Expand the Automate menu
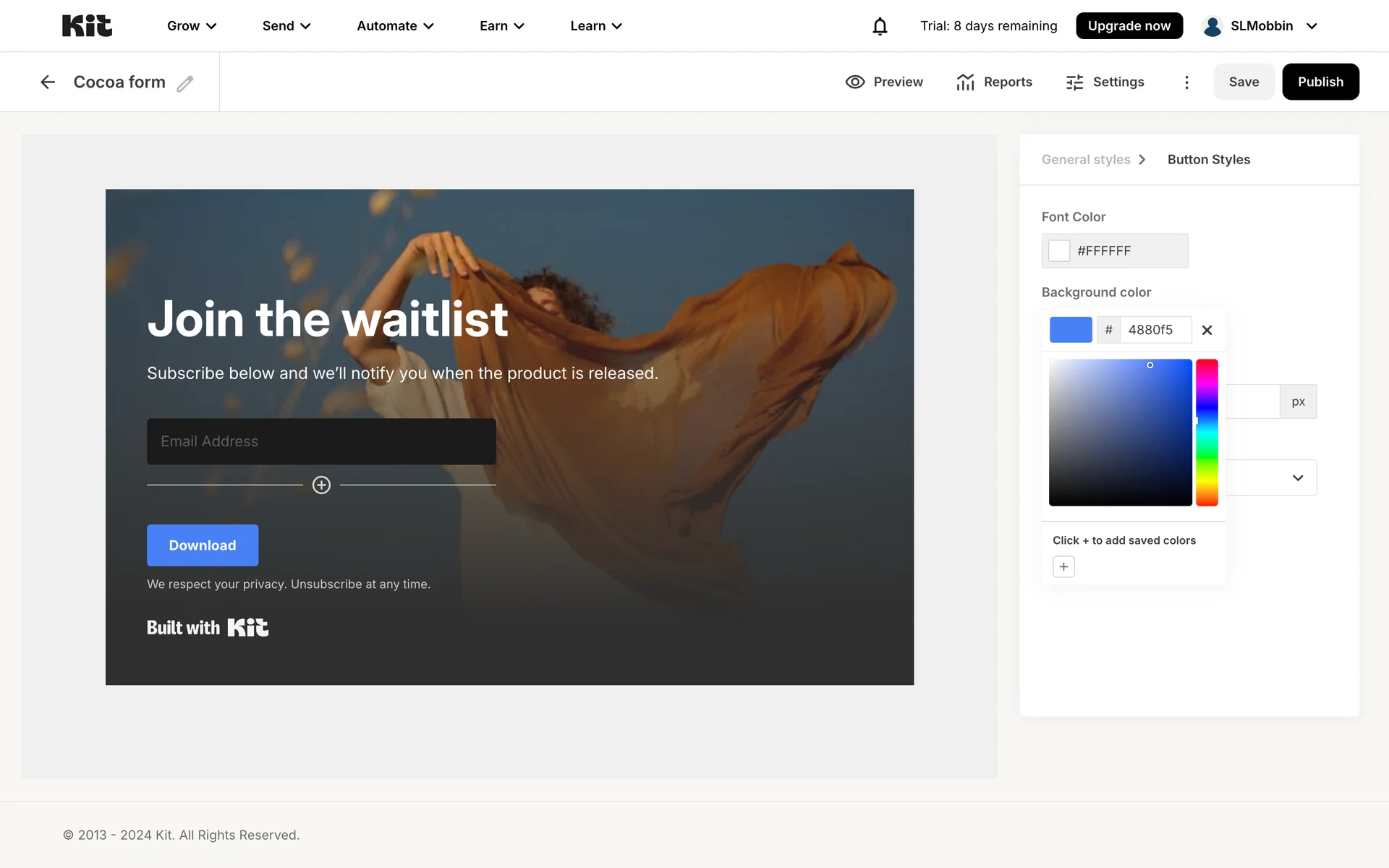This screenshot has height=868, width=1389. (x=395, y=26)
